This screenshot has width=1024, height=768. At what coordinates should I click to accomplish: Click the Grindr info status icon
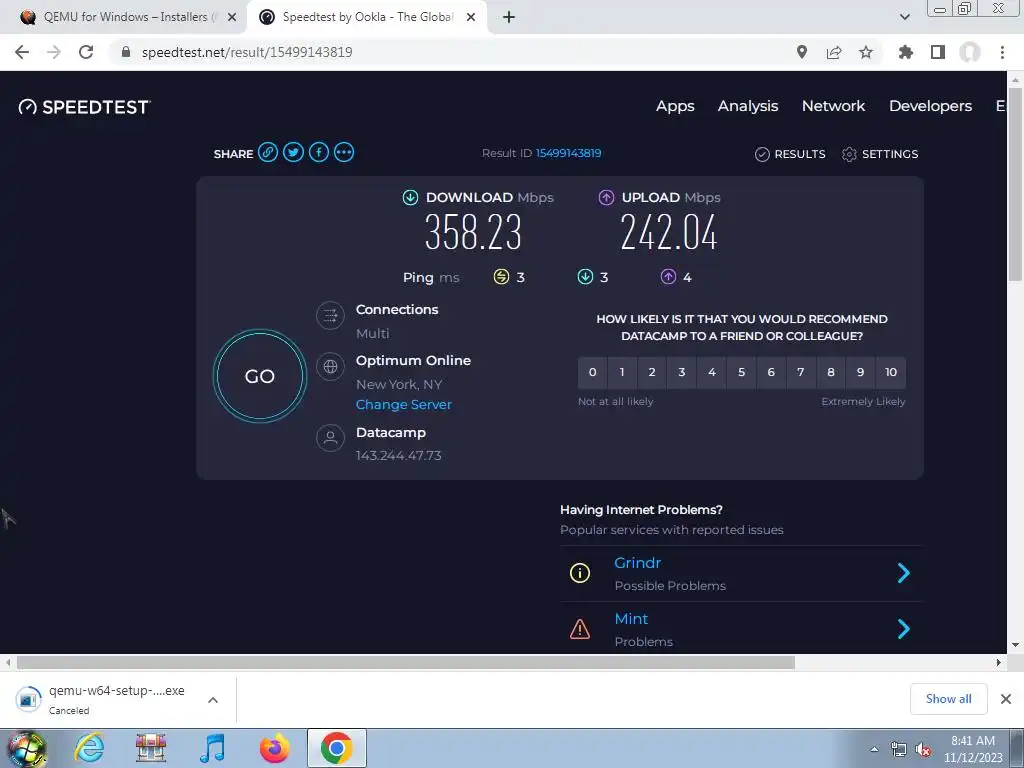click(580, 573)
